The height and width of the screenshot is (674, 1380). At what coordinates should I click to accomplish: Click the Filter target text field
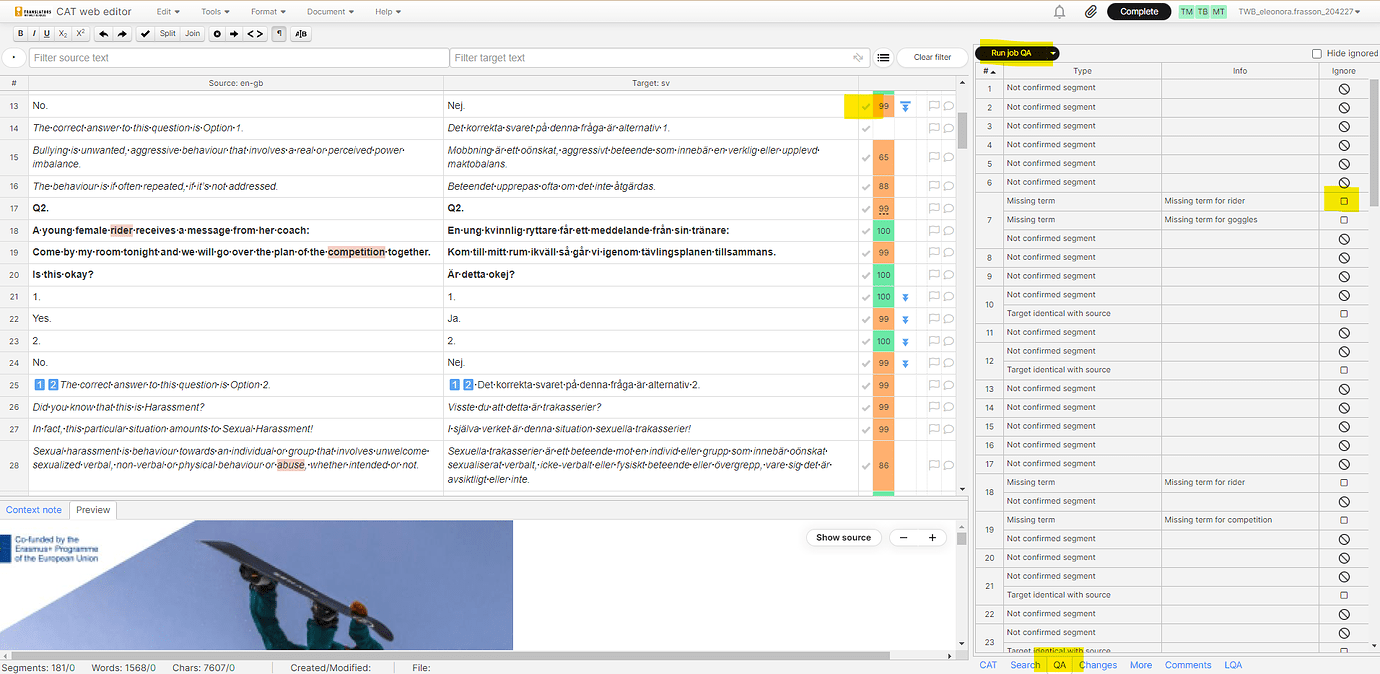click(x=659, y=58)
